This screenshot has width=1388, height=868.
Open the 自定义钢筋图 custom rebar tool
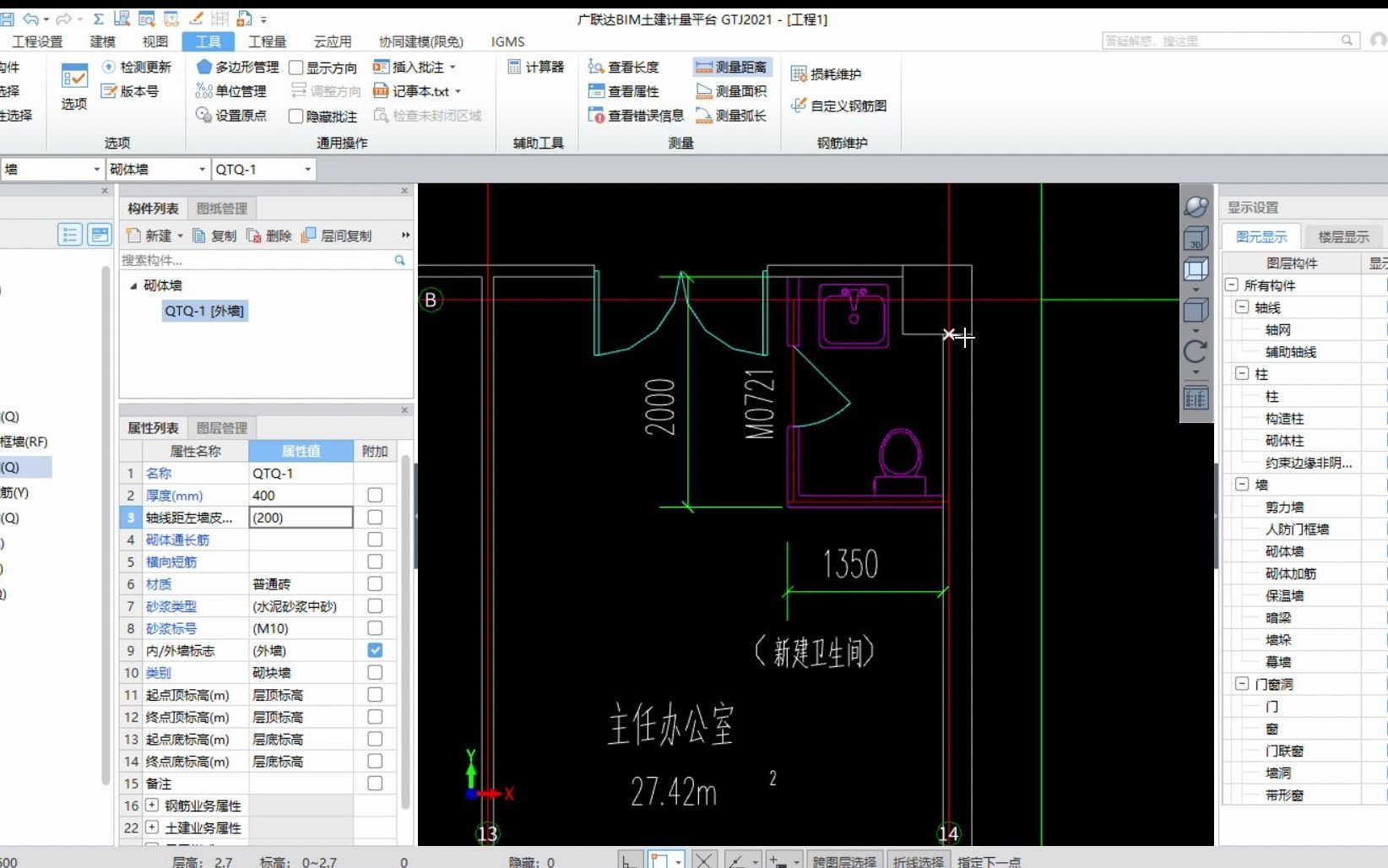pyautogui.click(x=839, y=106)
